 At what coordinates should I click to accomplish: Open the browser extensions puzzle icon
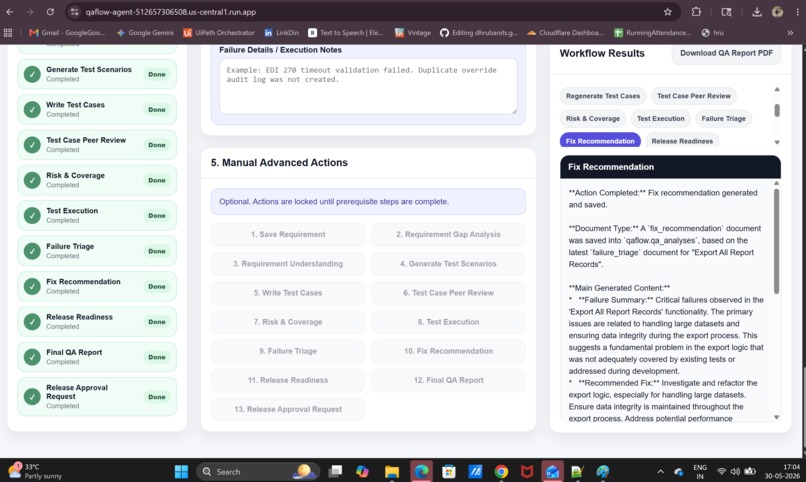click(696, 12)
